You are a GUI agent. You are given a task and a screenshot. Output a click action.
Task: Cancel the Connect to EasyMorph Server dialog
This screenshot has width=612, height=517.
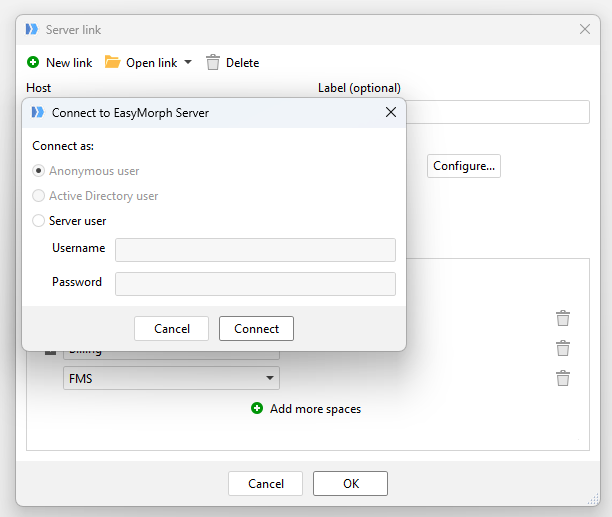coord(171,329)
